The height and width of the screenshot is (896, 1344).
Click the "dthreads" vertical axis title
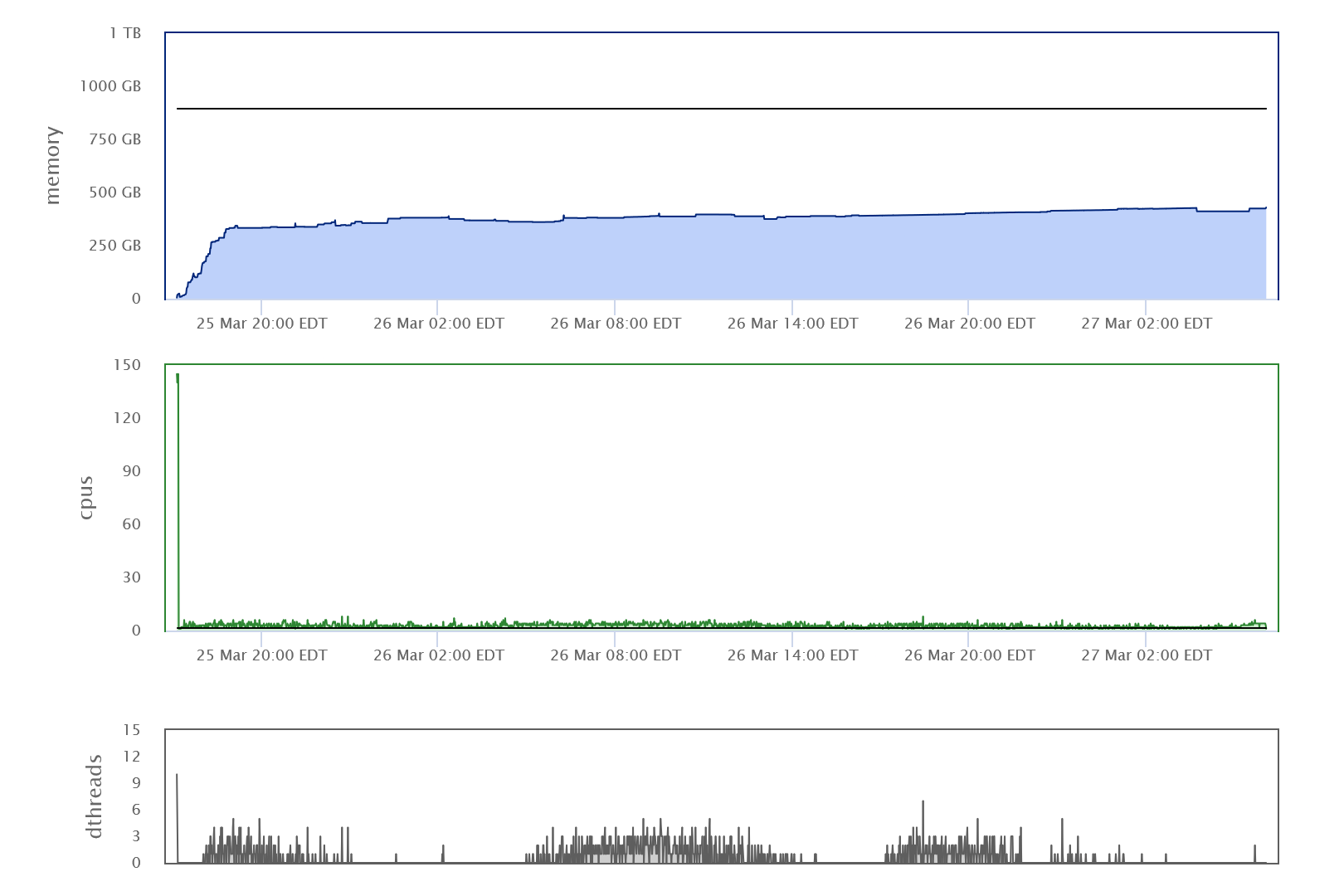95,796
